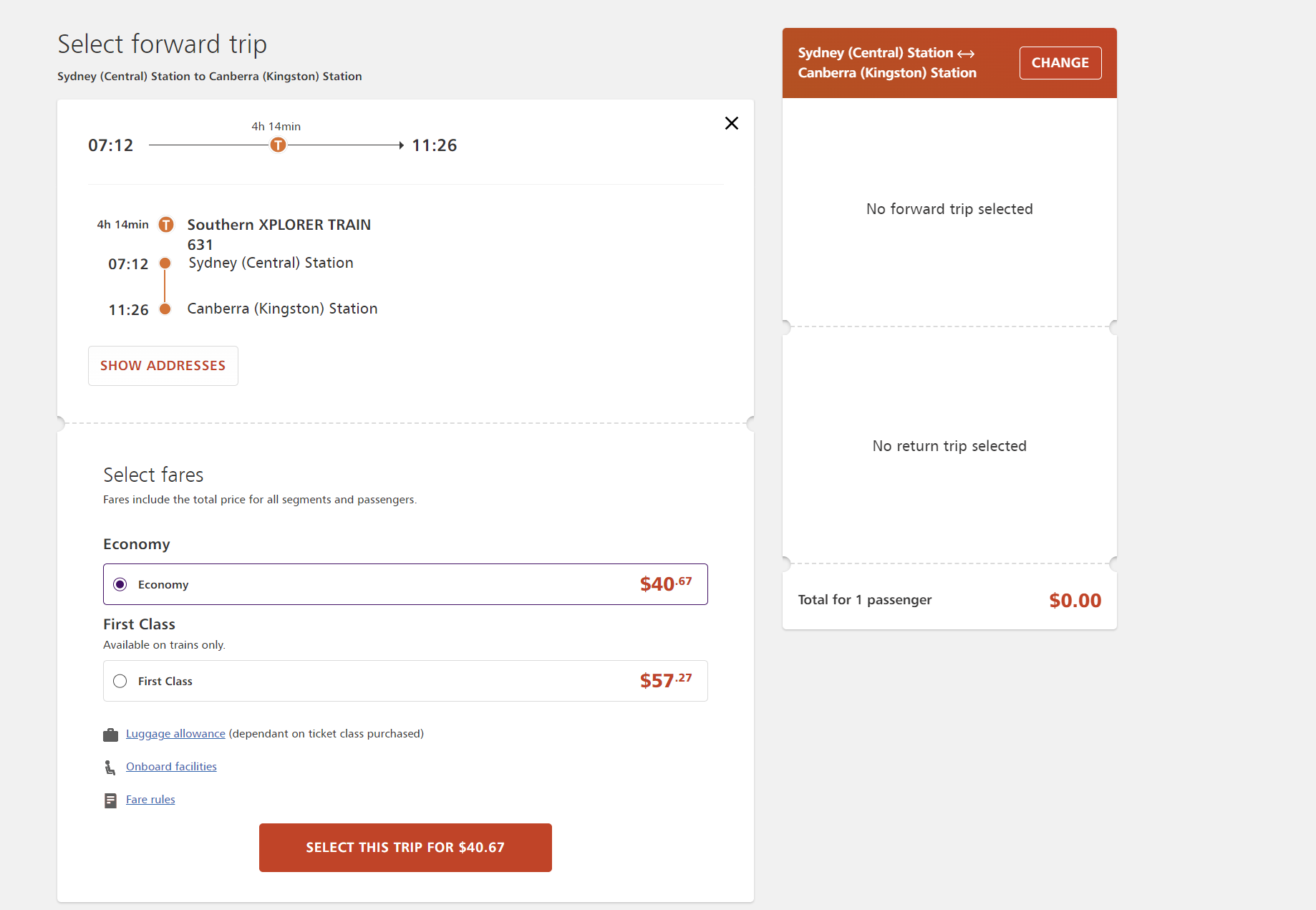The height and width of the screenshot is (910, 1316).
Task: Open the Fare rules link
Action: pos(150,800)
